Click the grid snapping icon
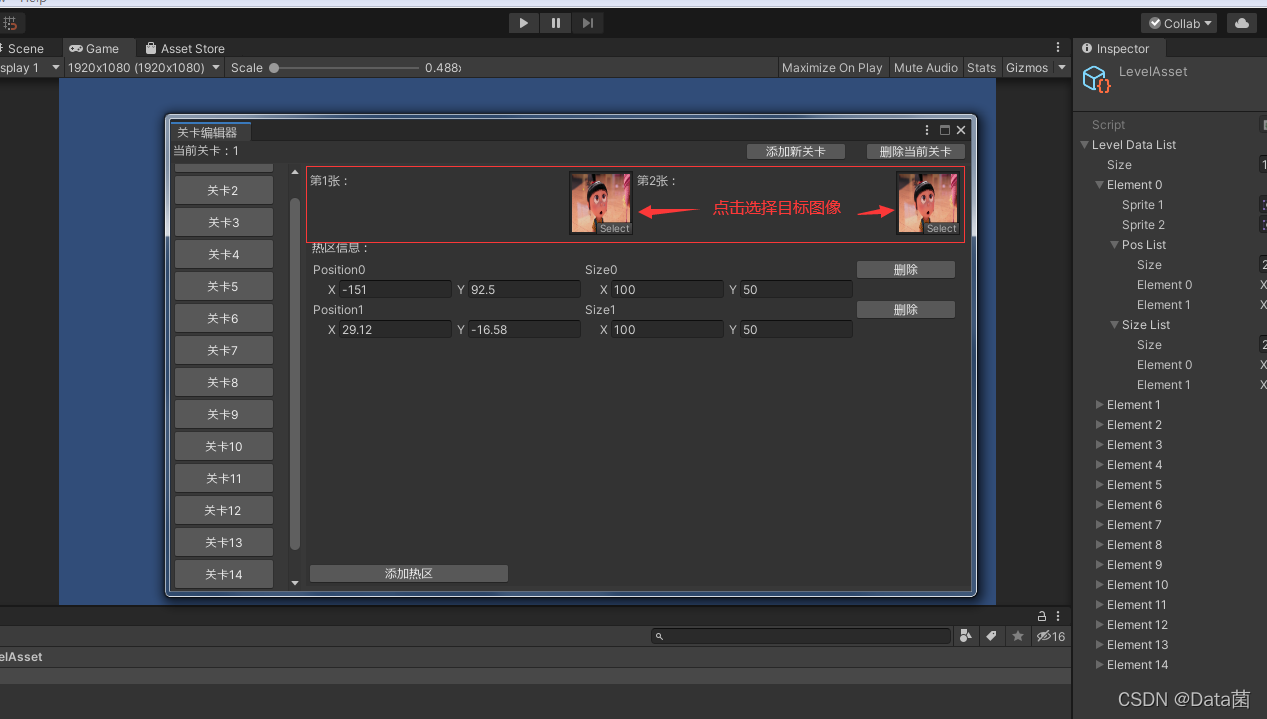The height and width of the screenshot is (719, 1267). (9, 23)
